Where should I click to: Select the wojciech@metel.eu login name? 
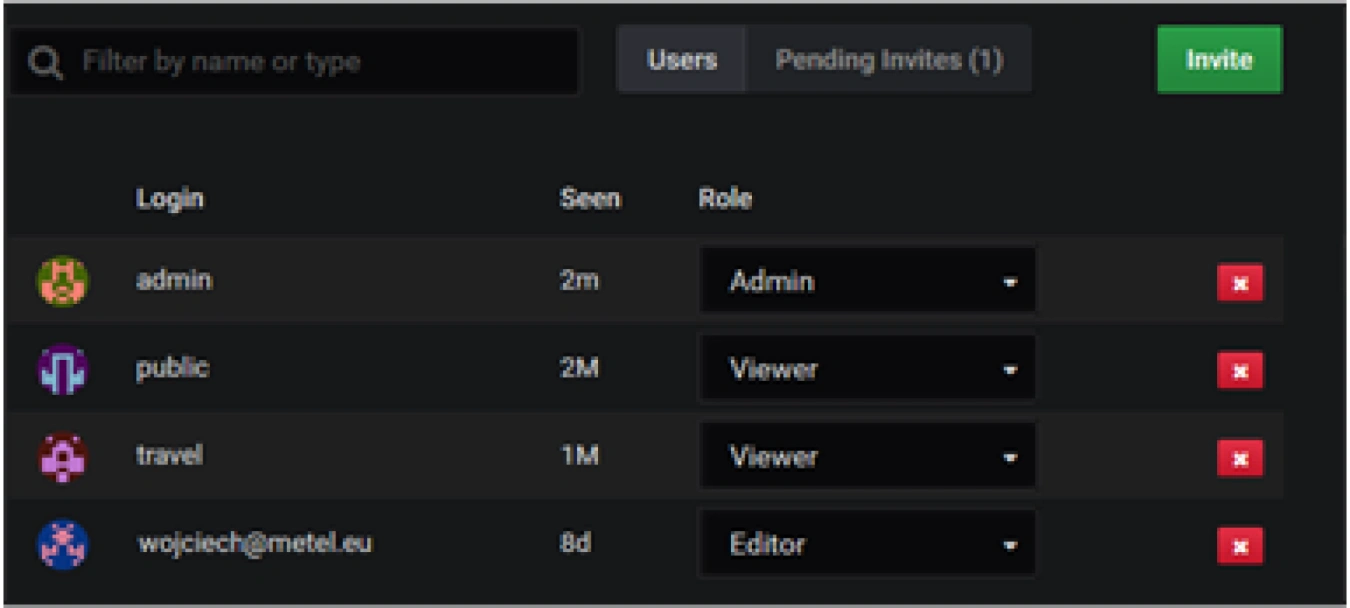[x=254, y=544]
